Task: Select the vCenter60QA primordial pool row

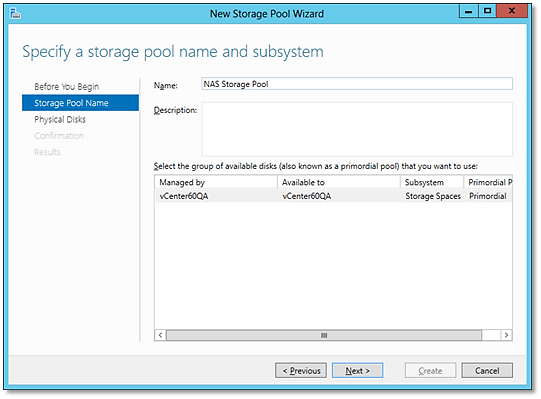Action: pos(333,196)
